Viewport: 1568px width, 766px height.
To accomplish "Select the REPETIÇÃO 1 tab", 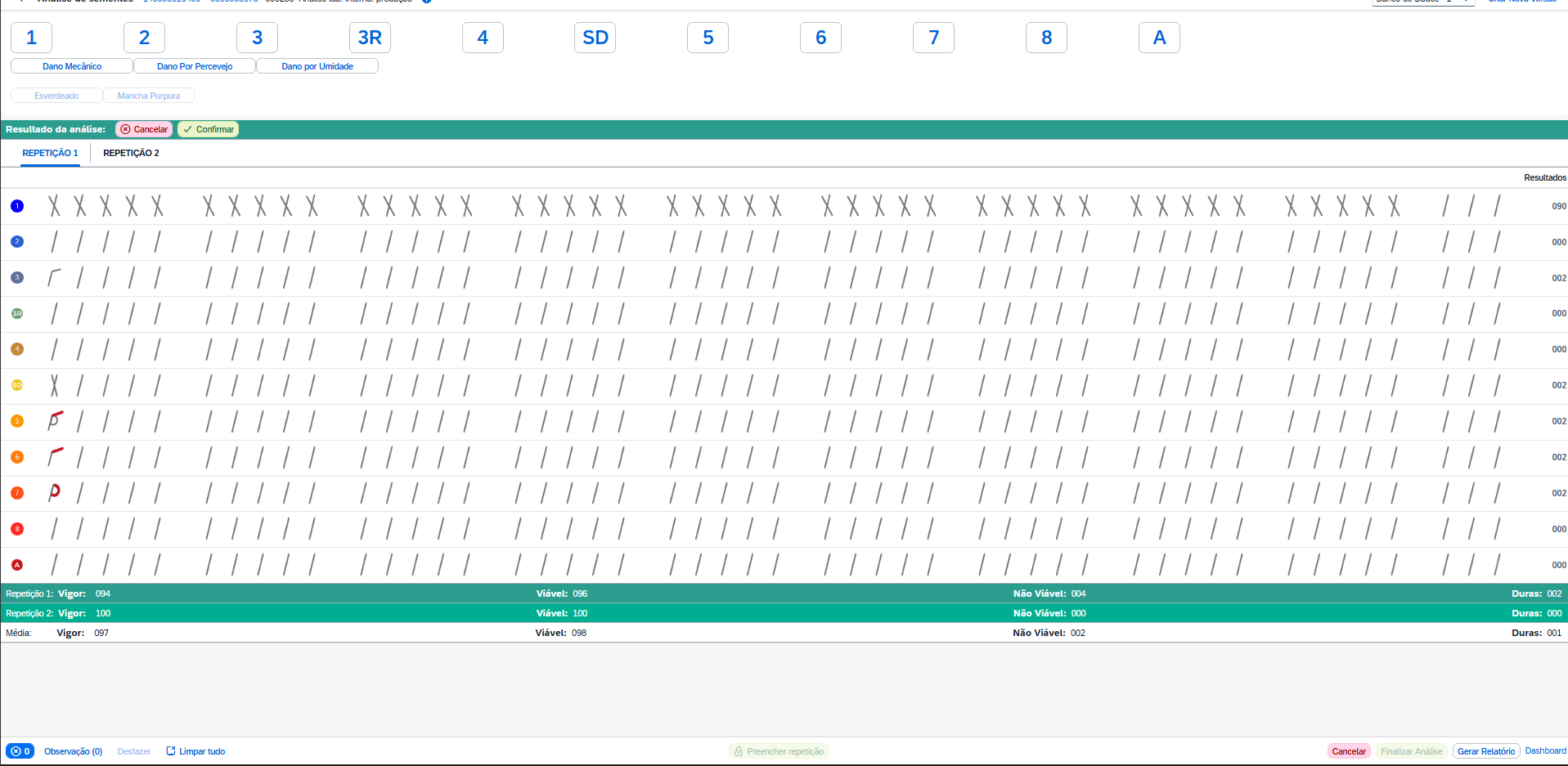I will (x=50, y=153).
